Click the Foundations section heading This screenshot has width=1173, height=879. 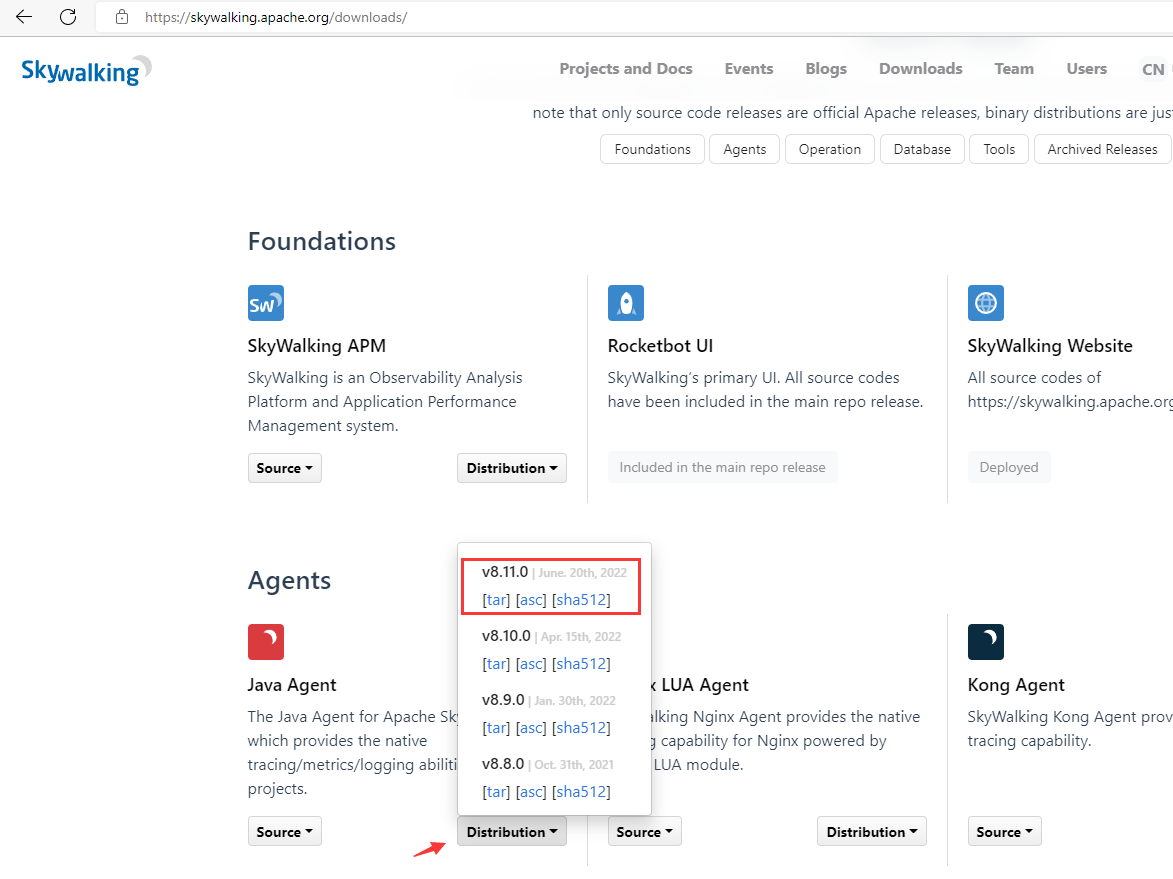coord(322,242)
